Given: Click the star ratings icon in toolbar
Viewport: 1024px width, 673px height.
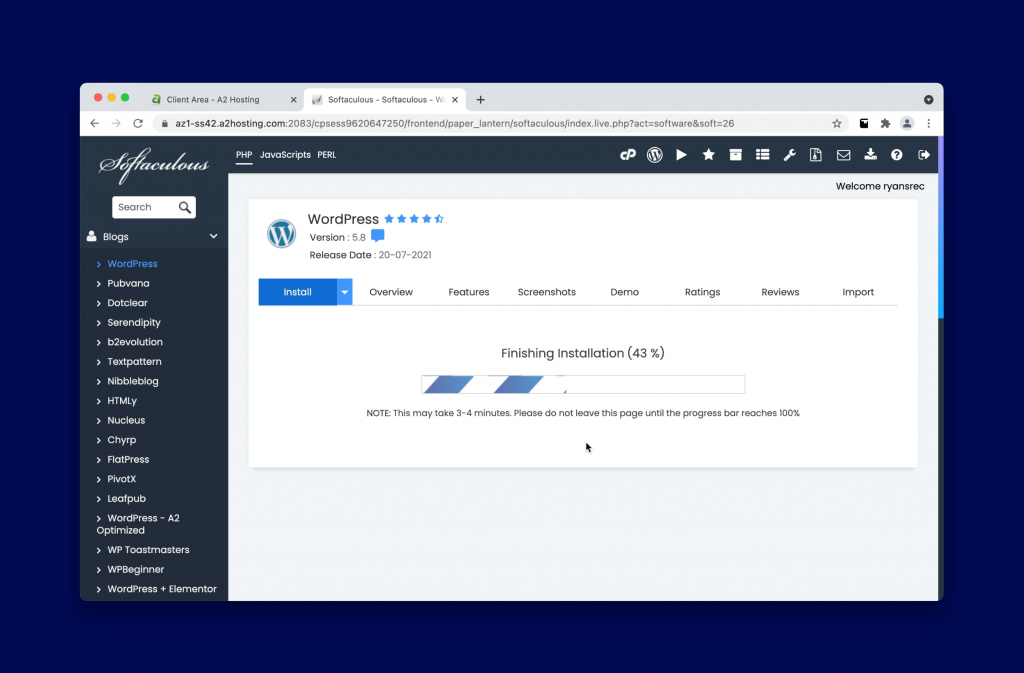Looking at the screenshot, I should coord(708,155).
